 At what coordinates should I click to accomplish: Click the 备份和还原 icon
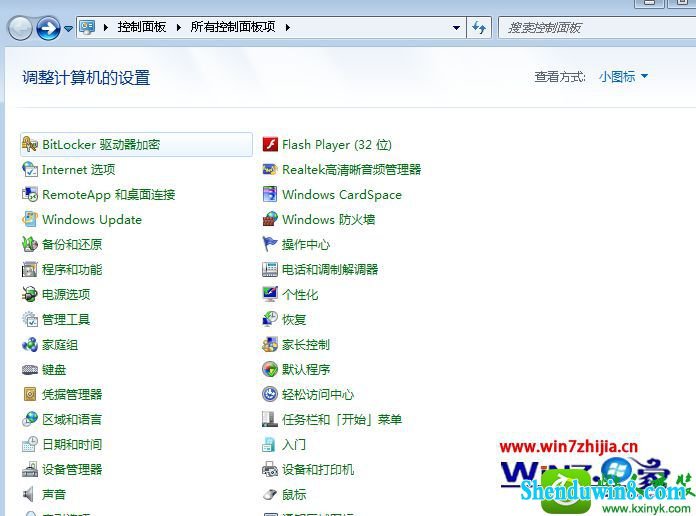30,244
